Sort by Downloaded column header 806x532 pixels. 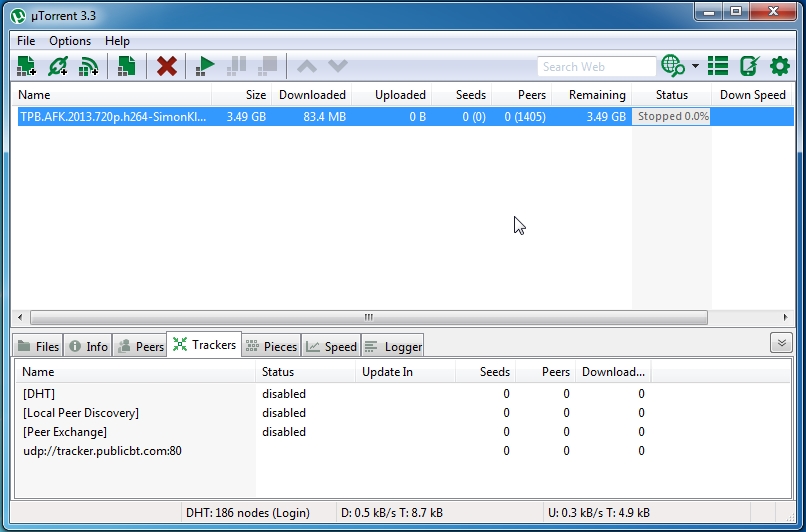point(312,95)
